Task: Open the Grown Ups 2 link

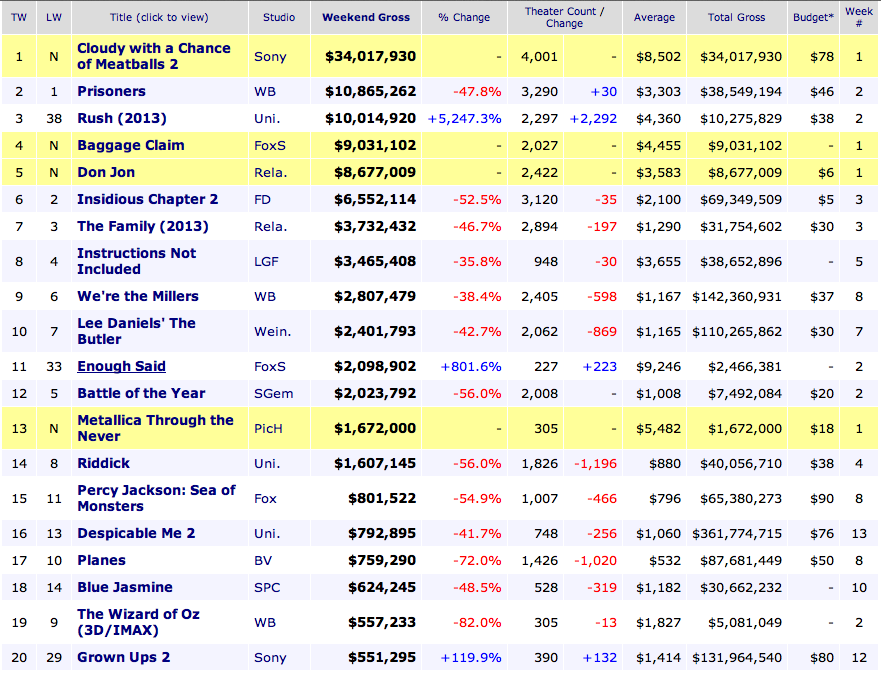Action: tap(124, 657)
